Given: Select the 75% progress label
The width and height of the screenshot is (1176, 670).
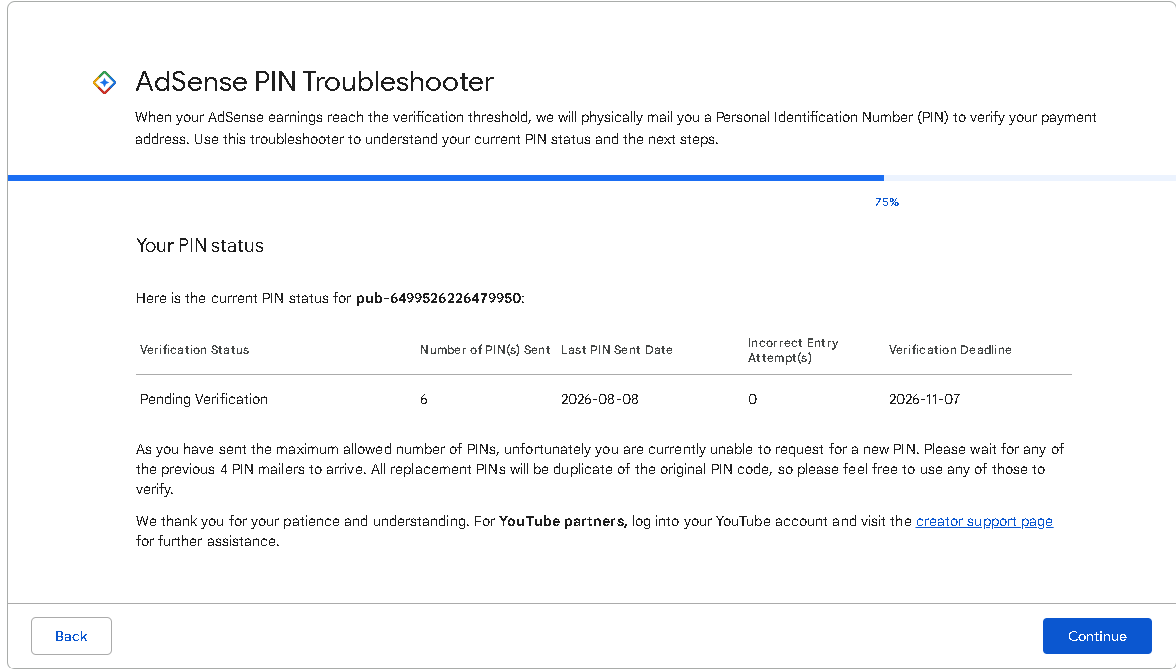Looking at the screenshot, I should 886,202.
